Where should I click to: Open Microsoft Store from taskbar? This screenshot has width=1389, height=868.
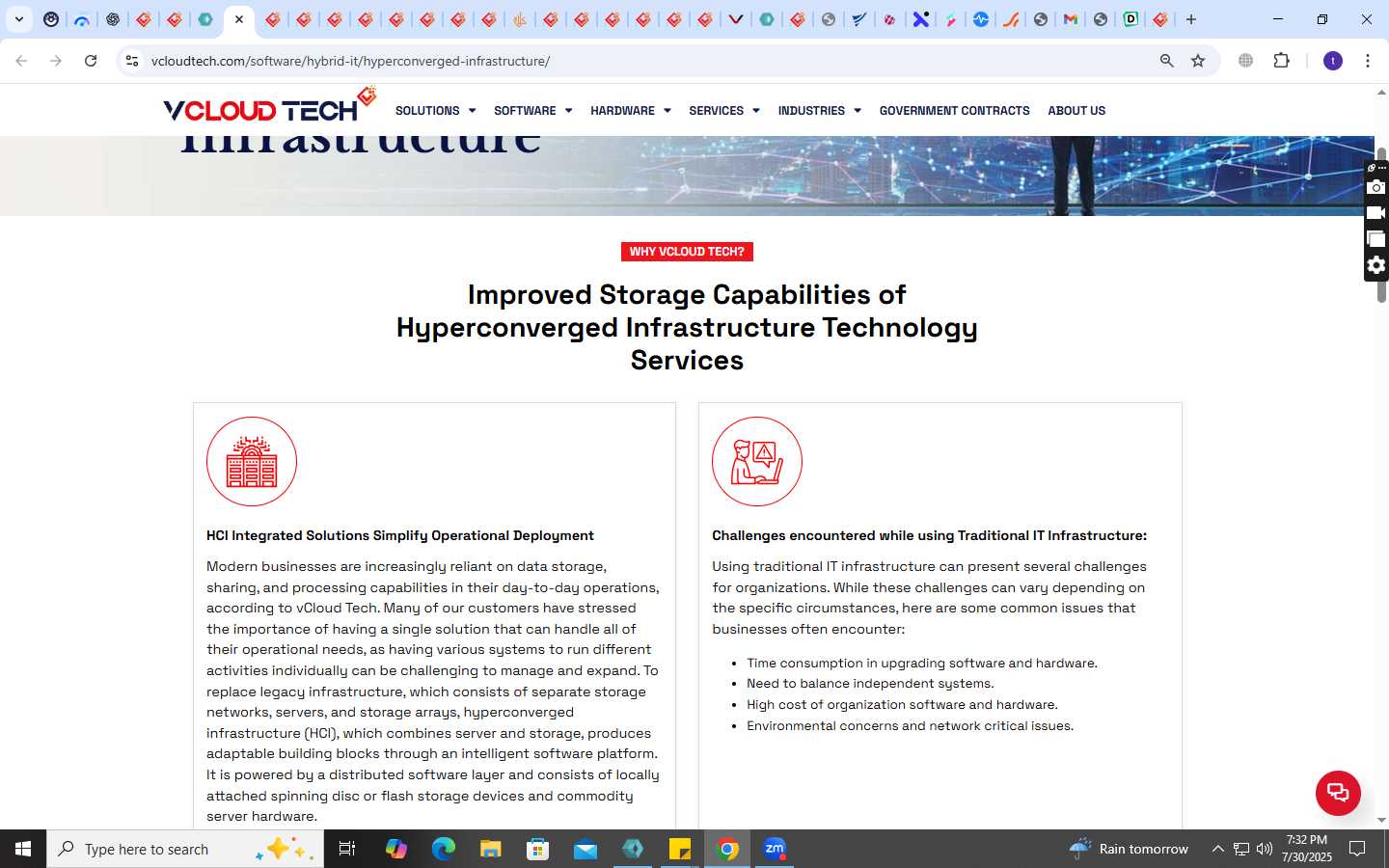(538, 849)
